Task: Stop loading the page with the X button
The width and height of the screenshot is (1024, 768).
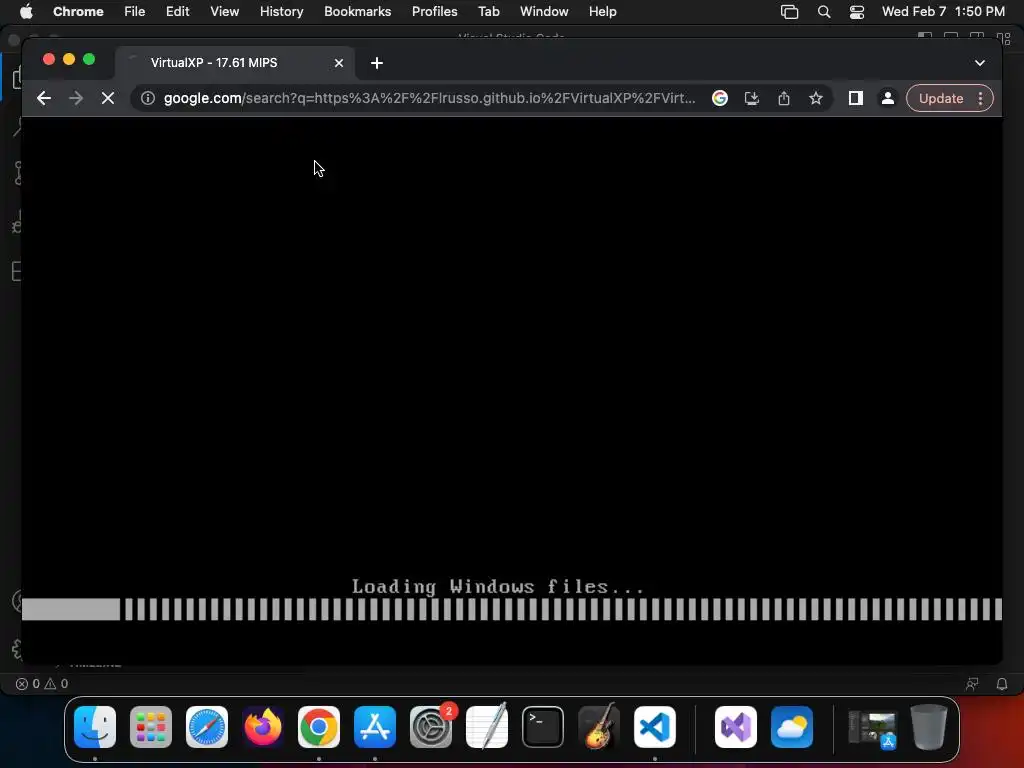Action: tap(108, 98)
